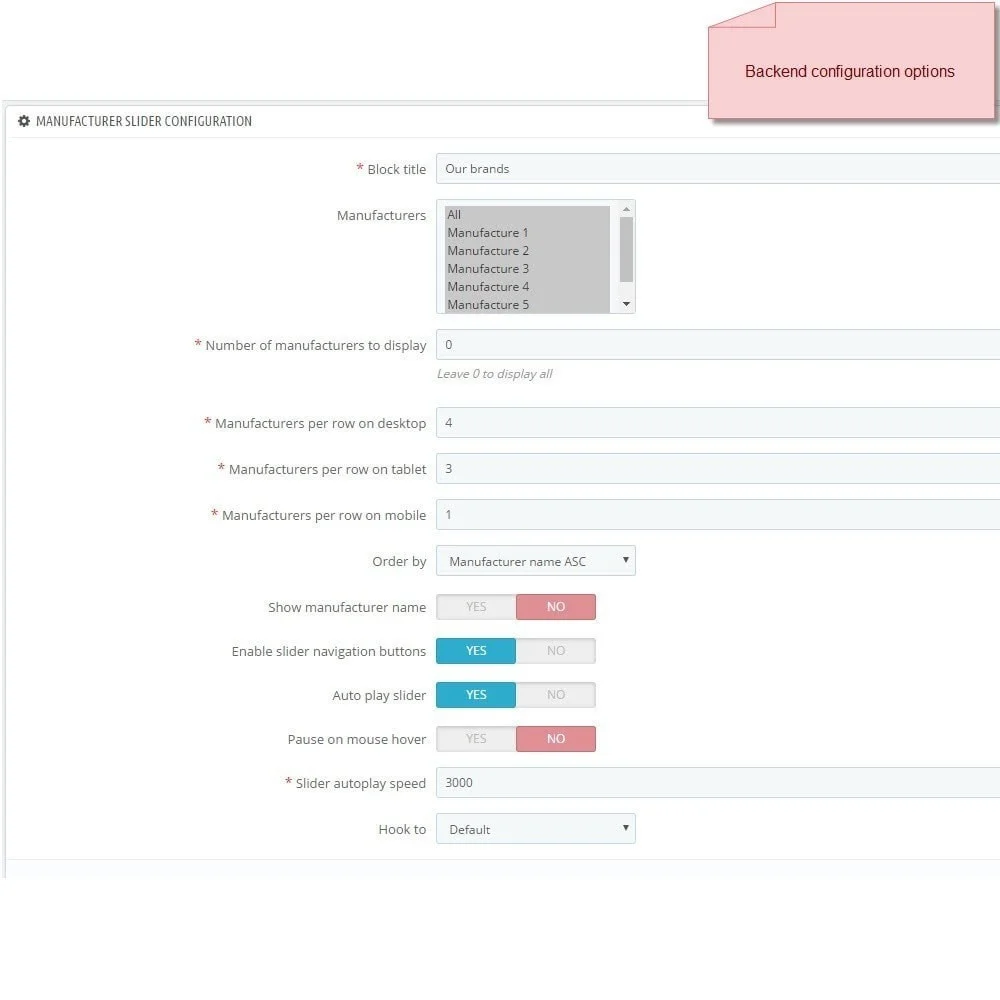Disable slider navigation buttons with NO
Viewport: 1000px width, 1000px height.
(556, 651)
